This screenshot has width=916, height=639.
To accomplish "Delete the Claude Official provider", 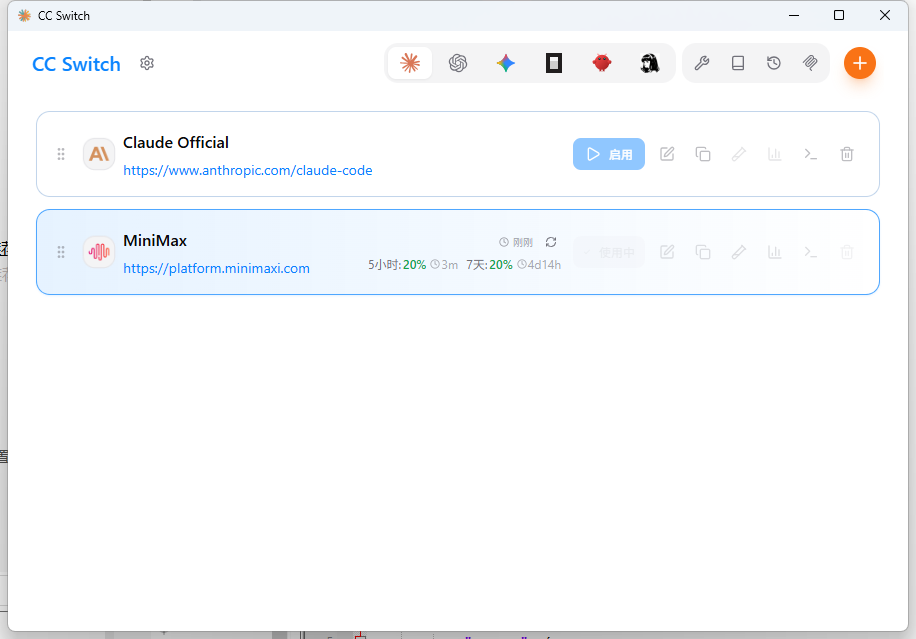I will [x=846, y=154].
